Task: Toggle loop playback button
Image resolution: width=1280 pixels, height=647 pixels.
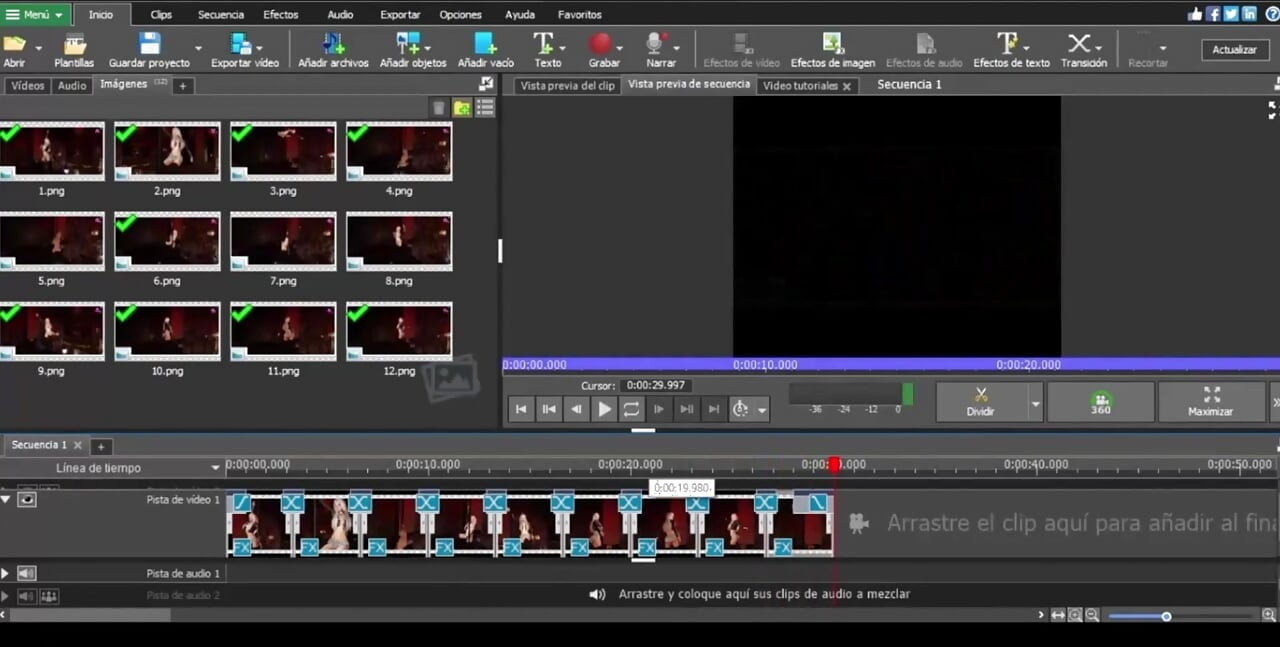Action: [x=631, y=409]
